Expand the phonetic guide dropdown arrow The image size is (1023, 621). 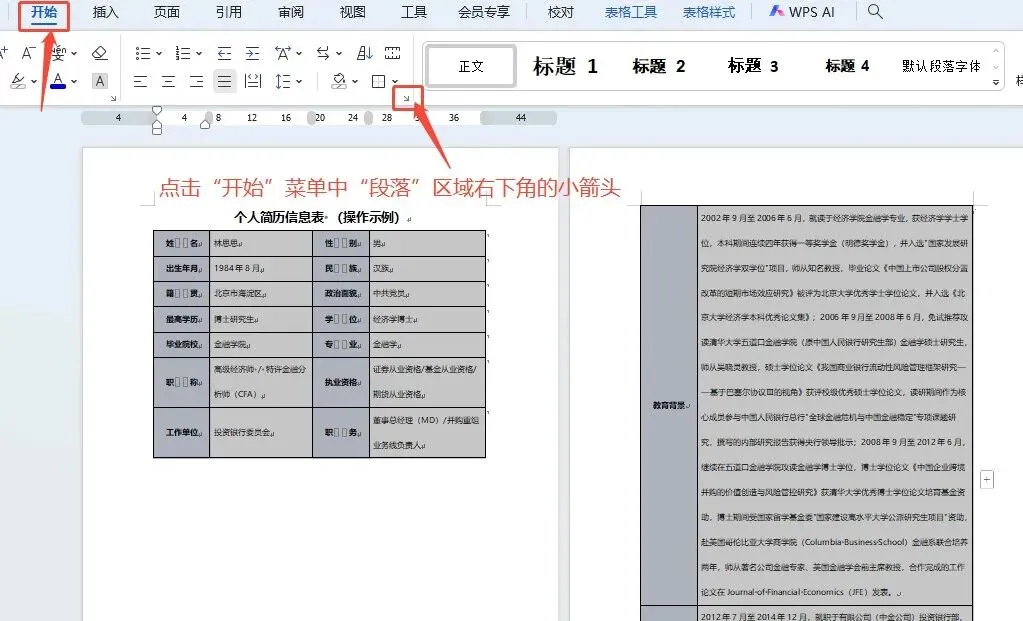(73, 53)
